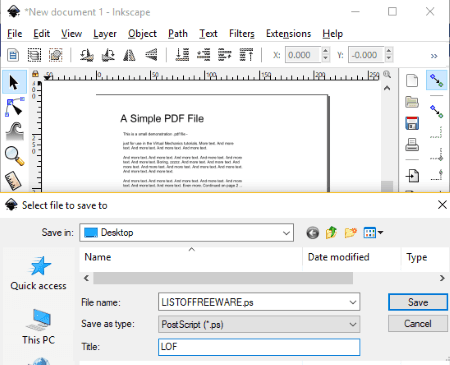Screen dimensions: 450x365
Task: Click Select all objects toolbar icon
Action: pyautogui.click(x=13, y=55)
